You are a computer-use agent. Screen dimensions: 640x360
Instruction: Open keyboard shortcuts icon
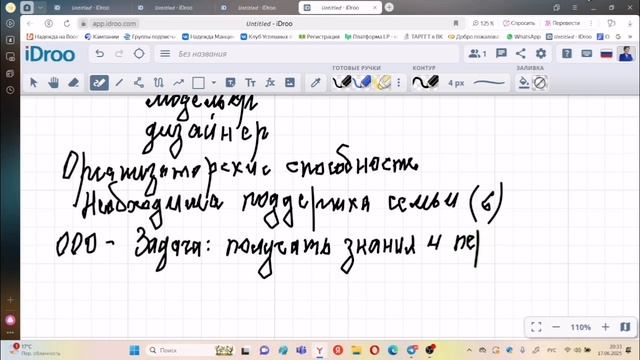587,53
